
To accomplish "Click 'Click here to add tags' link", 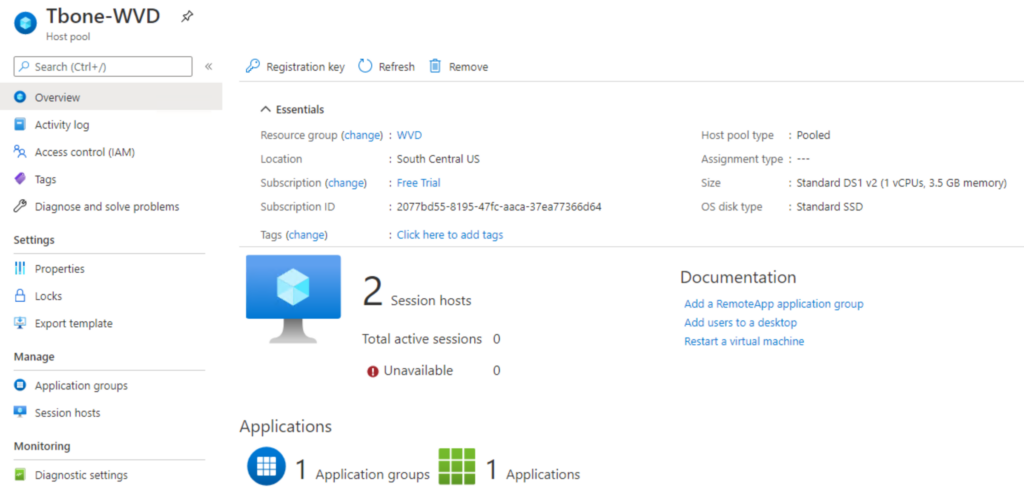I will pyautogui.click(x=450, y=234).
